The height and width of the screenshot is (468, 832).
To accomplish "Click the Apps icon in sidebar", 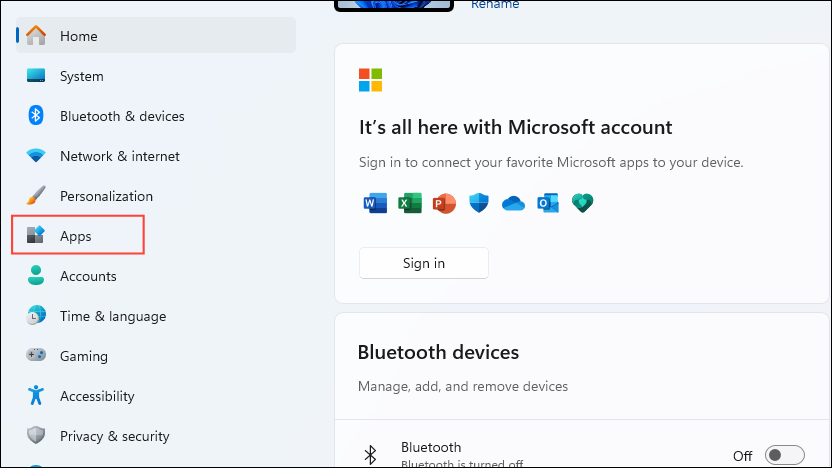I will click(x=36, y=236).
